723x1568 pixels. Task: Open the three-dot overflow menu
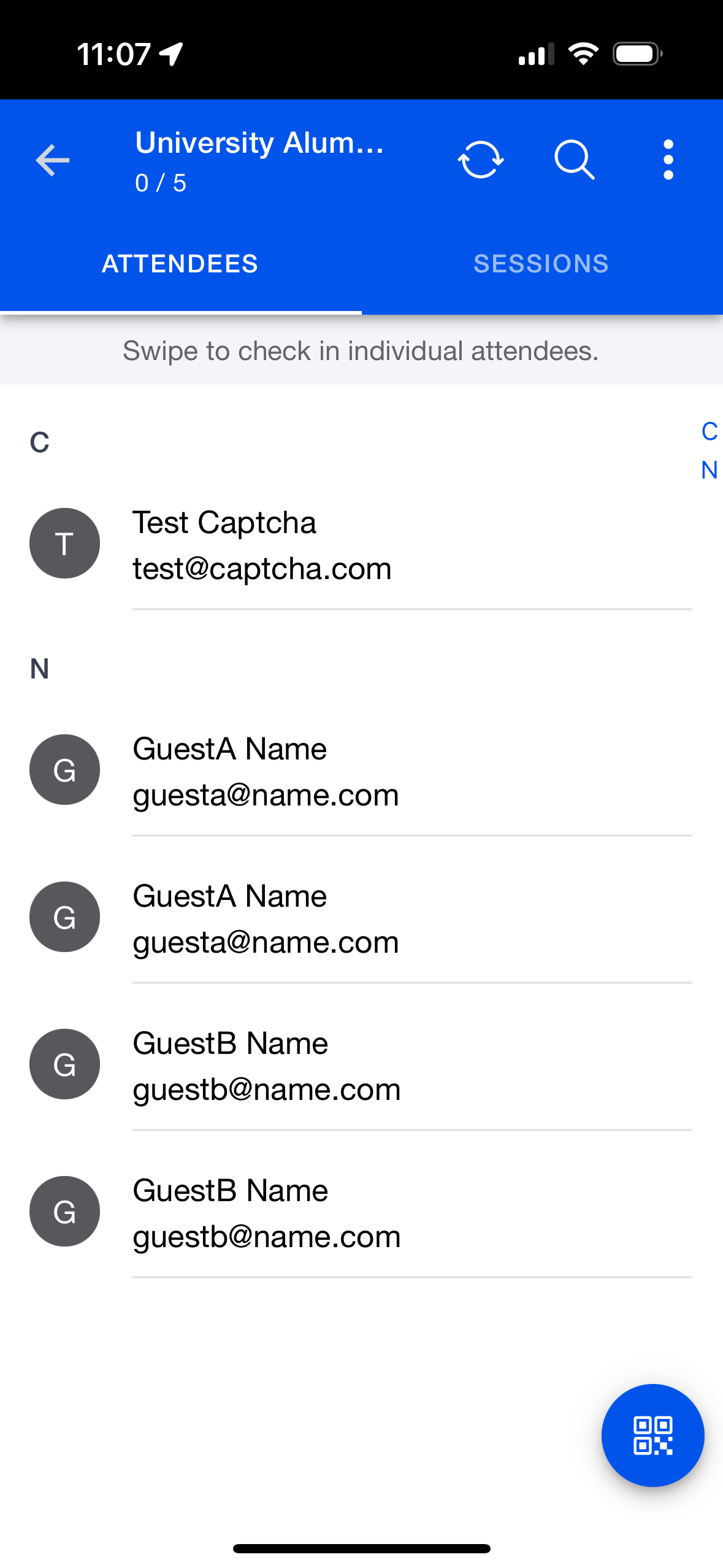click(x=668, y=160)
